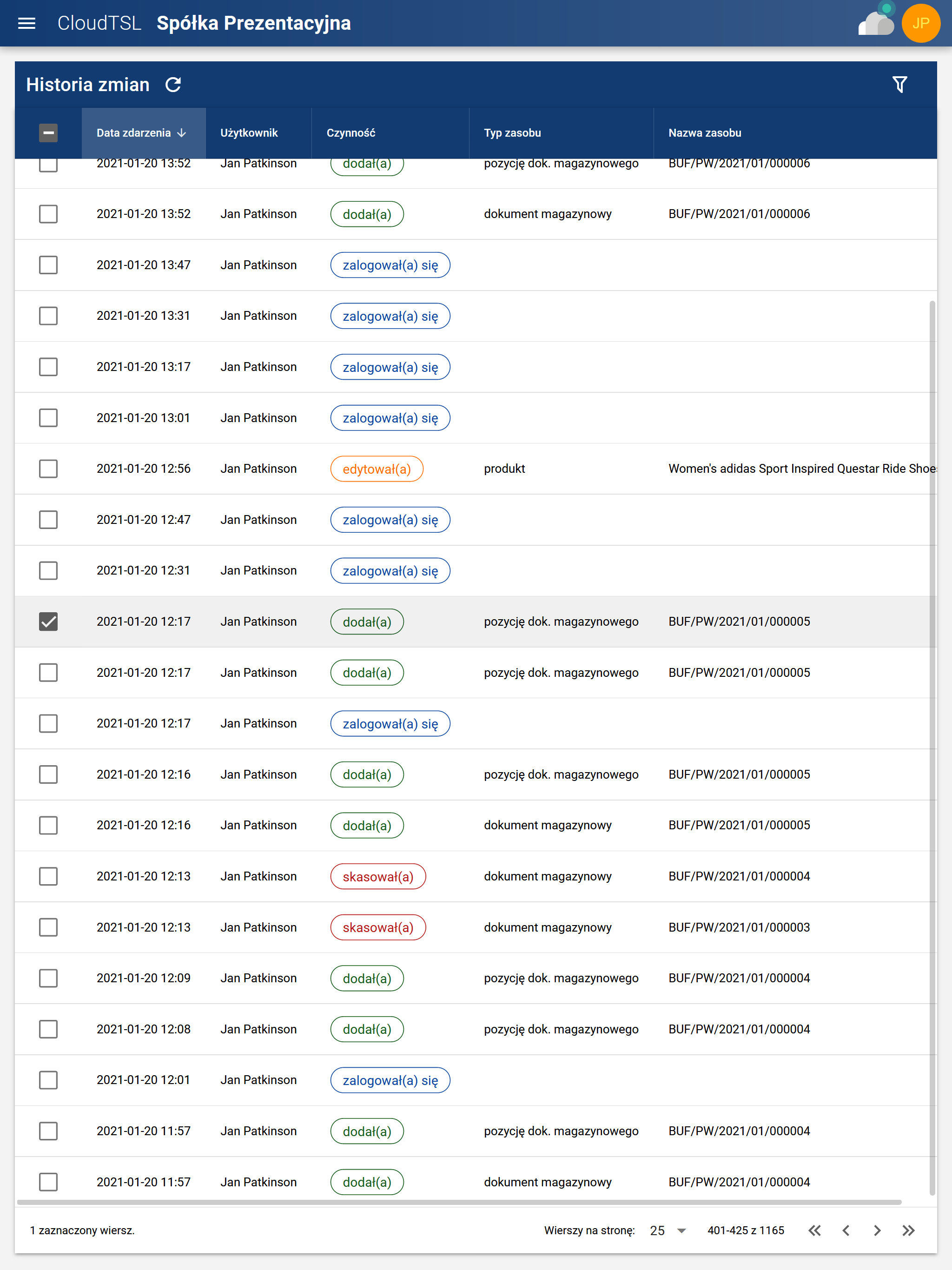952x1270 pixels.
Task: Check the row dated 2021-01-20 13:47
Action: pyautogui.click(x=48, y=265)
